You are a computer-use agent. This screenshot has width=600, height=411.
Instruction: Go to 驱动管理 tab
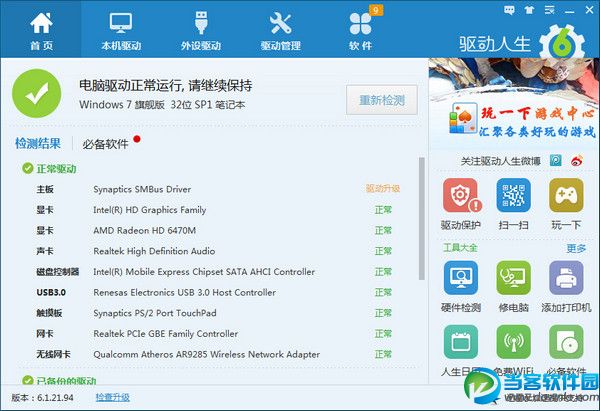click(280, 30)
